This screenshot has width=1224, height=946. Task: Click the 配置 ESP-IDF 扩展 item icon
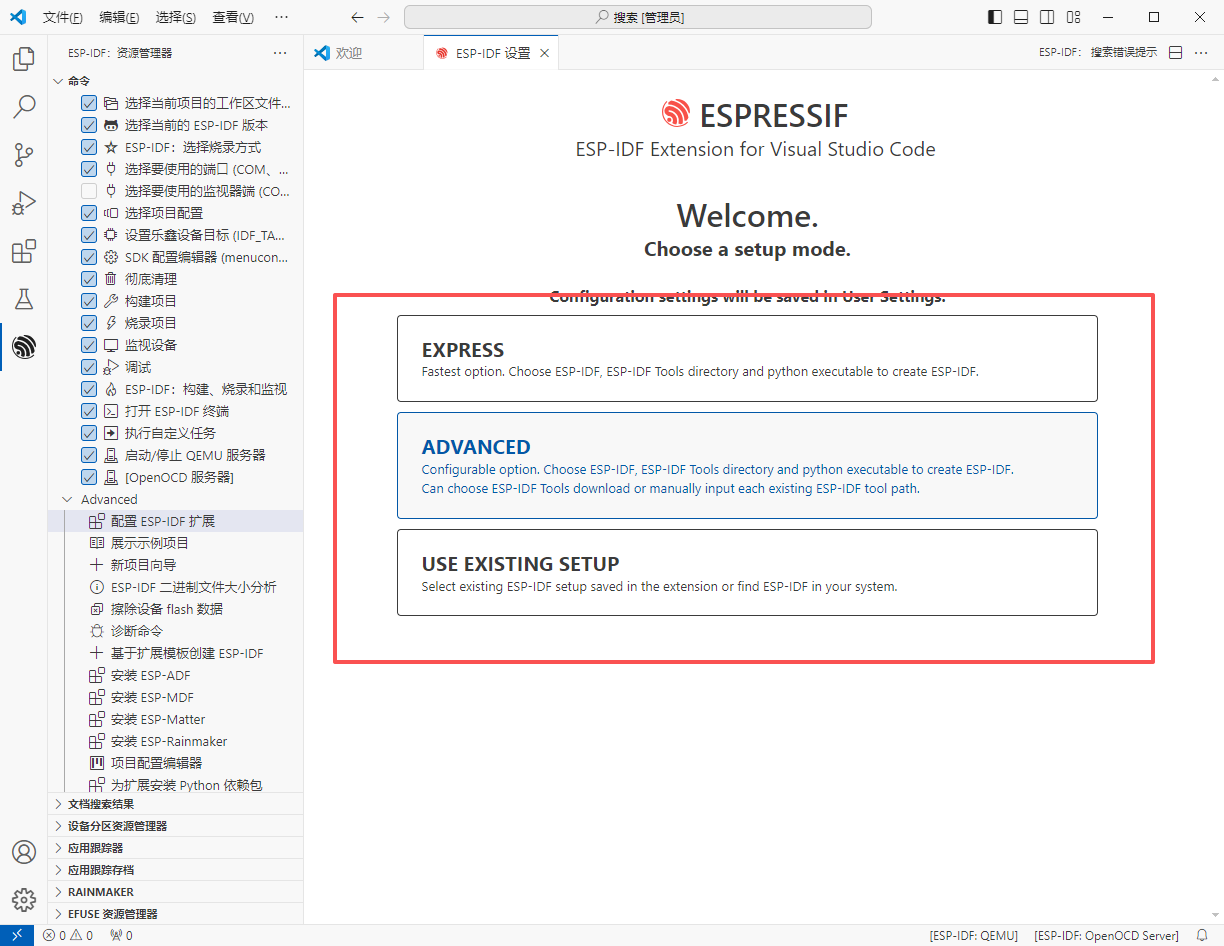(96, 521)
